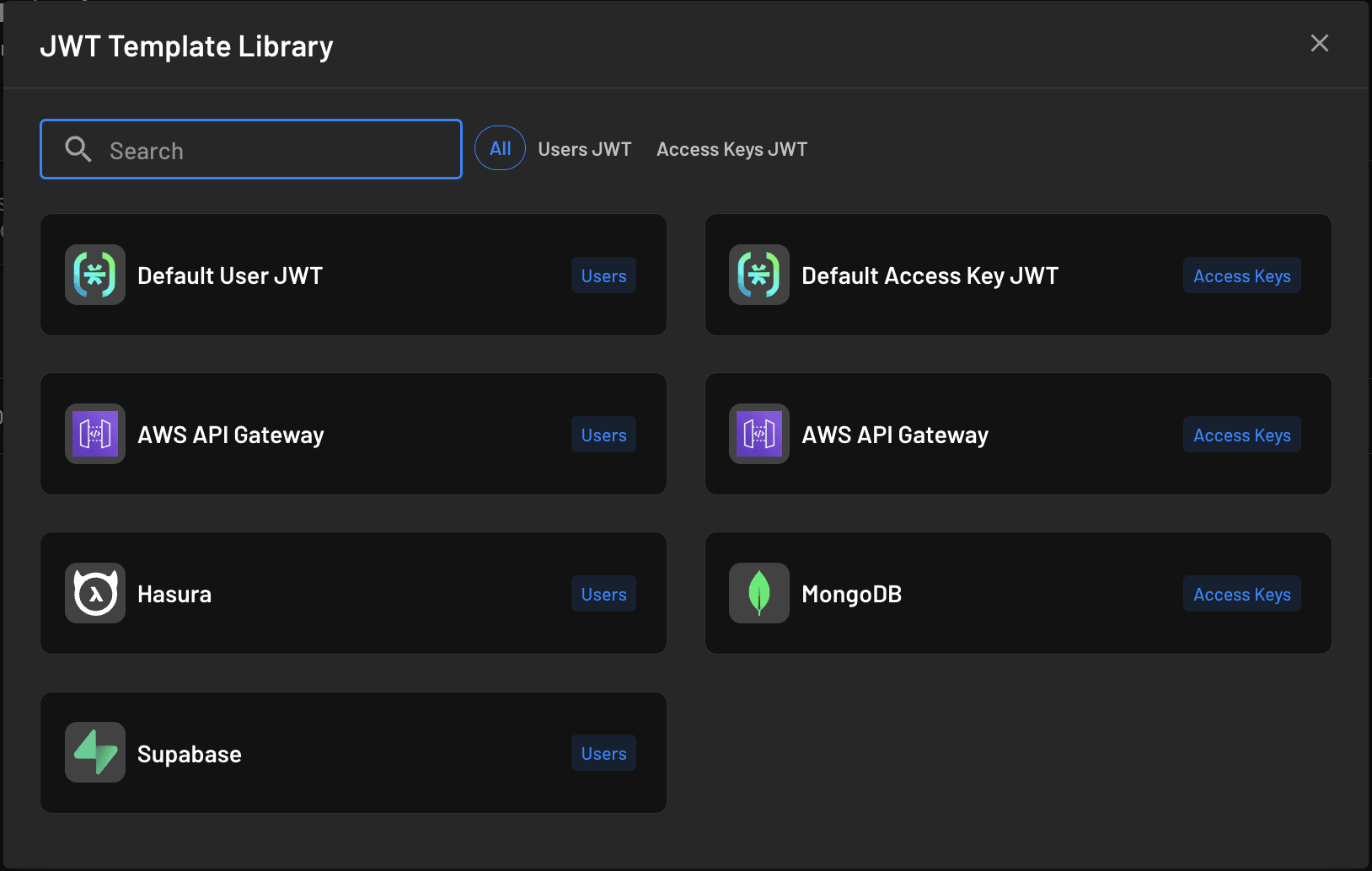
Task: Close the JWT Template Library dialog
Action: pyautogui.click(x=1319, y=43)
